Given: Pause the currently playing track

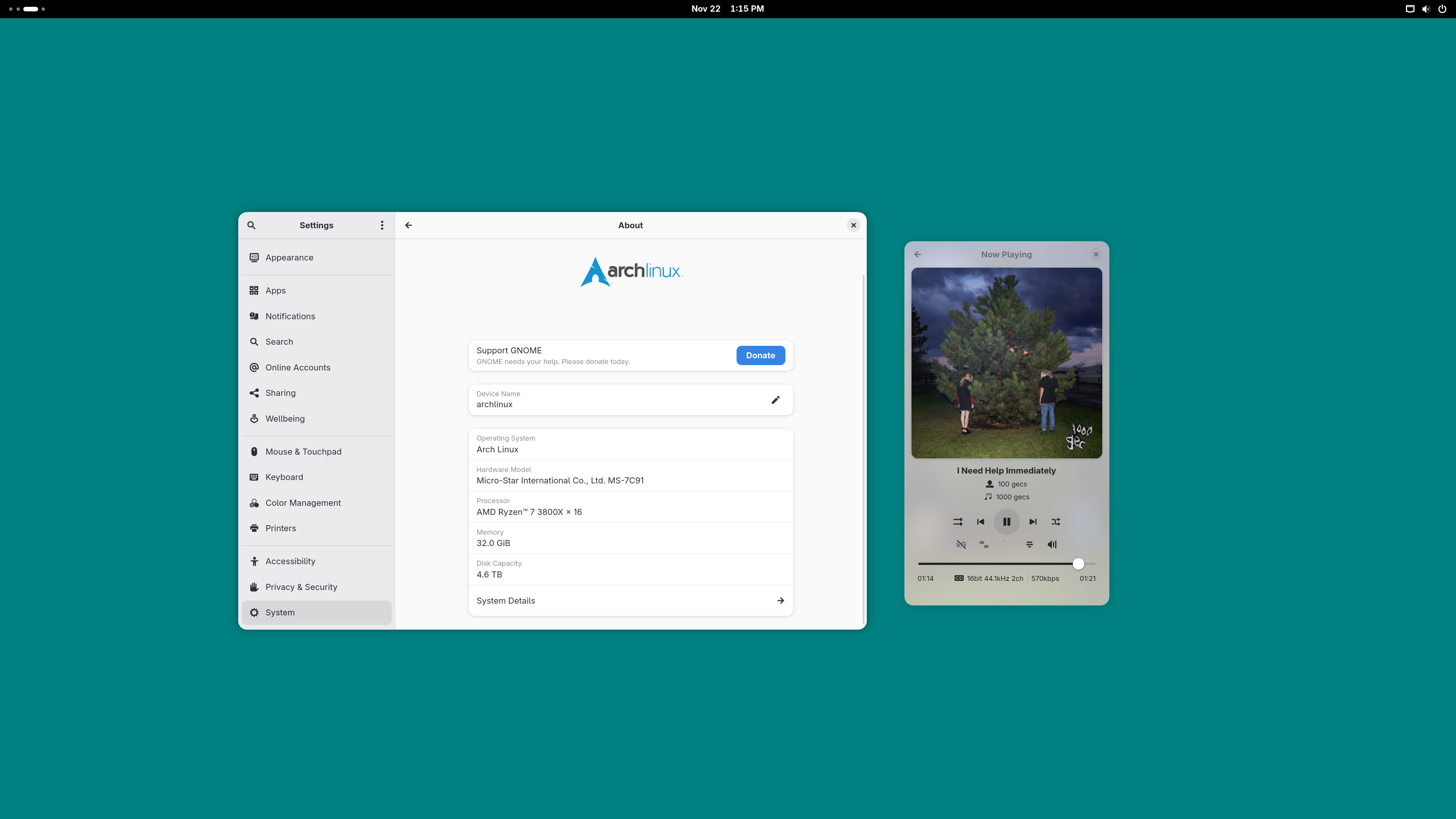Looking at the screenshot, I should point(1006,522).
